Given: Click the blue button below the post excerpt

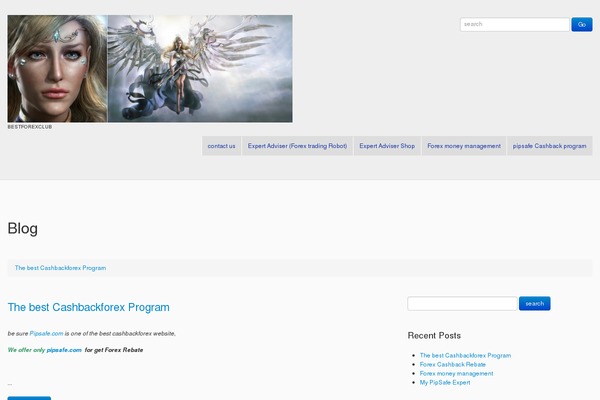Looking at the screenshot, I should pos(29,398).
